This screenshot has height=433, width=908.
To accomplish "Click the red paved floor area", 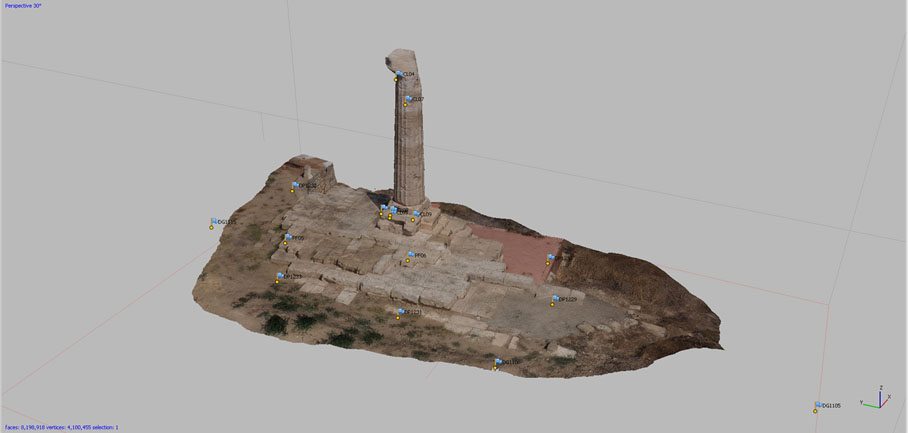I will coord(513,248).
